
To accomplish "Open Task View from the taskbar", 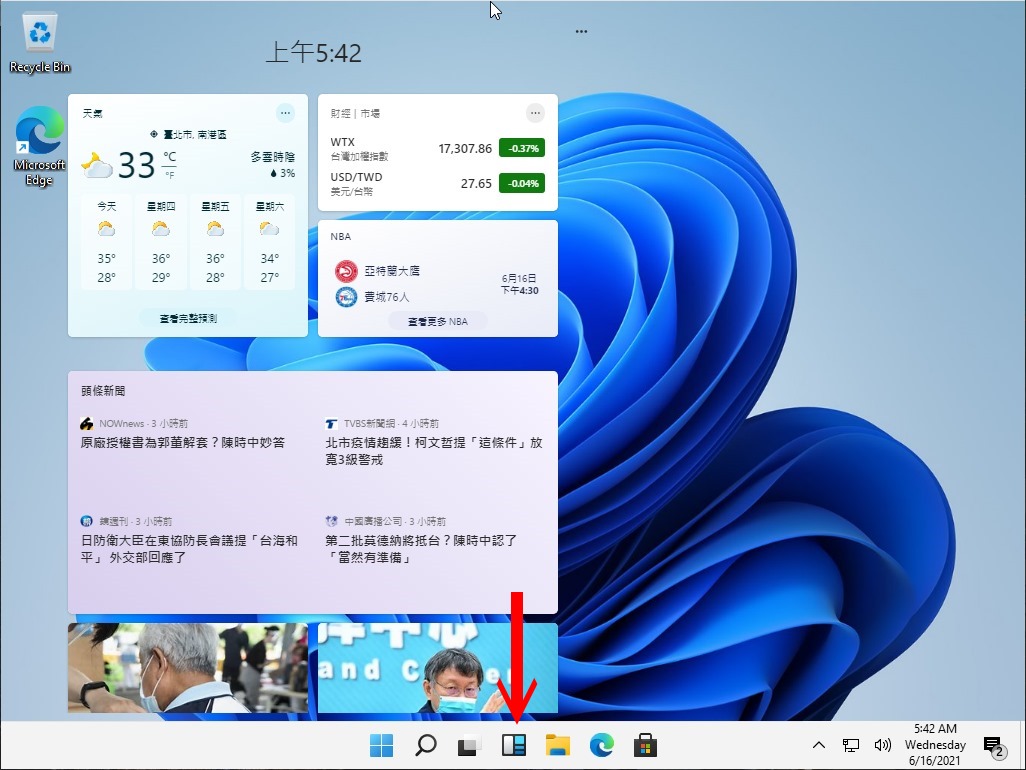I will point(469,744).
